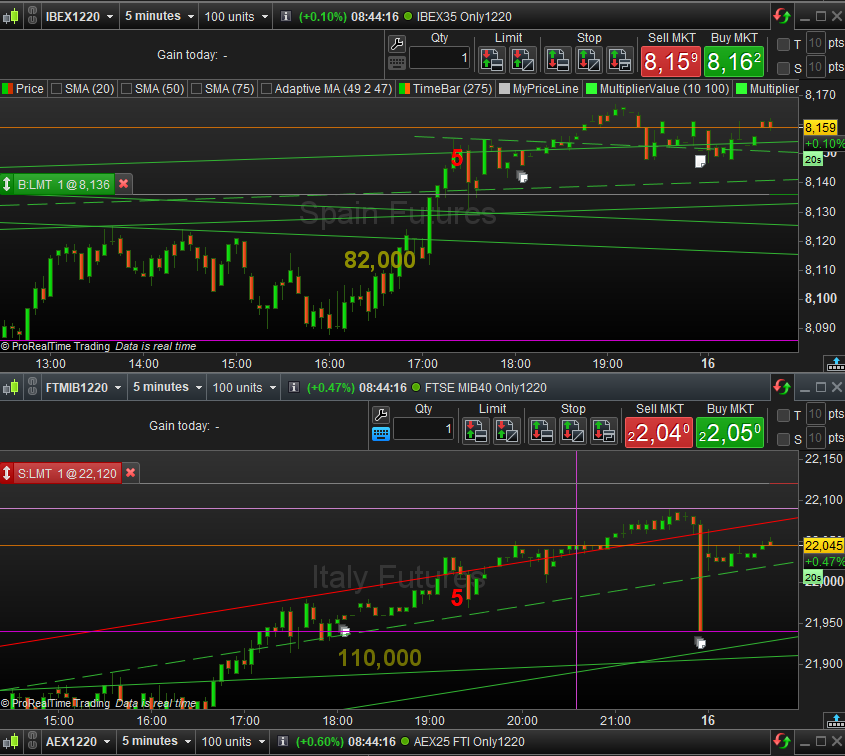Click Sell MKT 8,159 button
845x756 pixels.
(670, 61)
